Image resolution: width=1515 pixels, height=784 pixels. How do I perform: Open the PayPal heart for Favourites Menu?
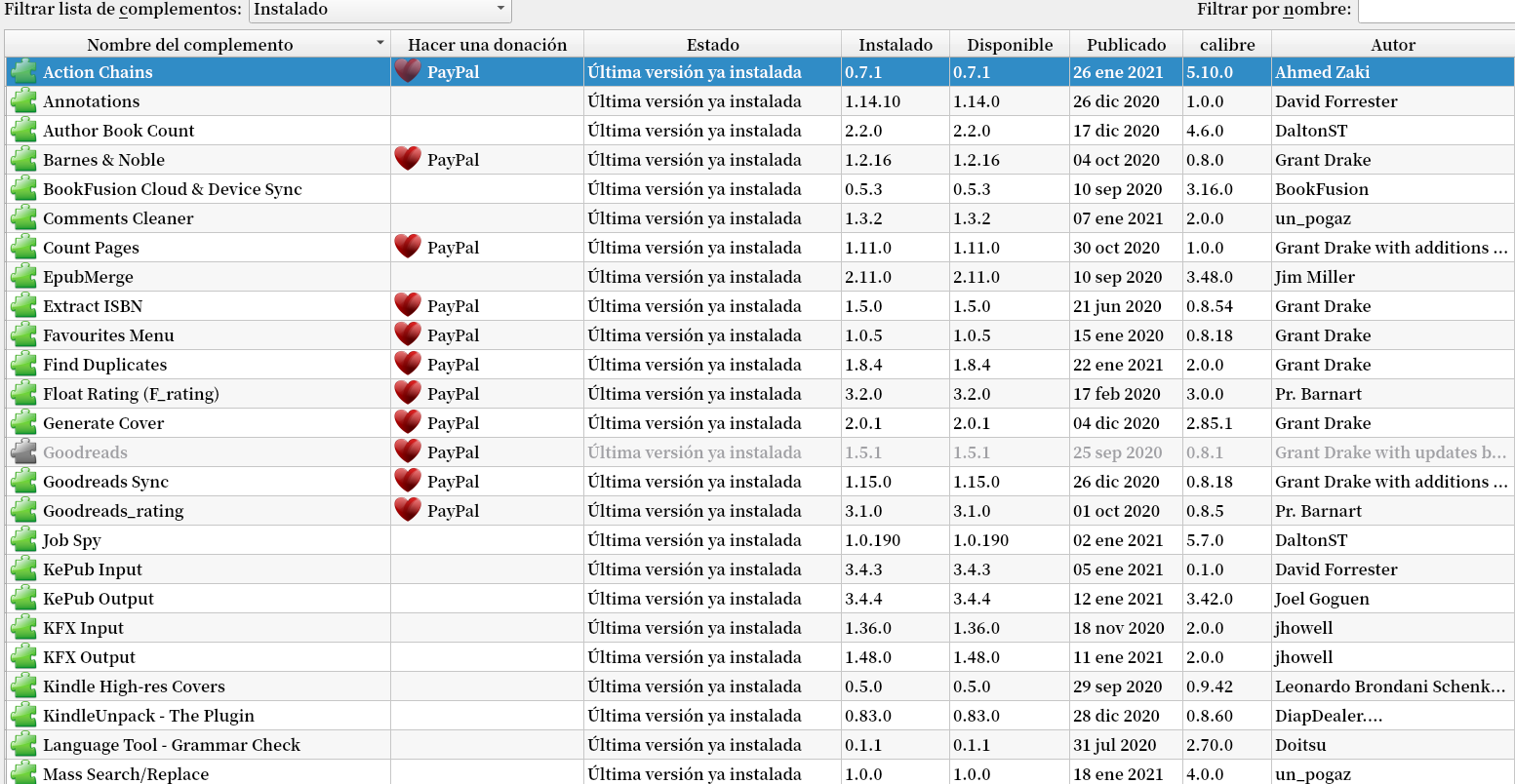[408, 334]
